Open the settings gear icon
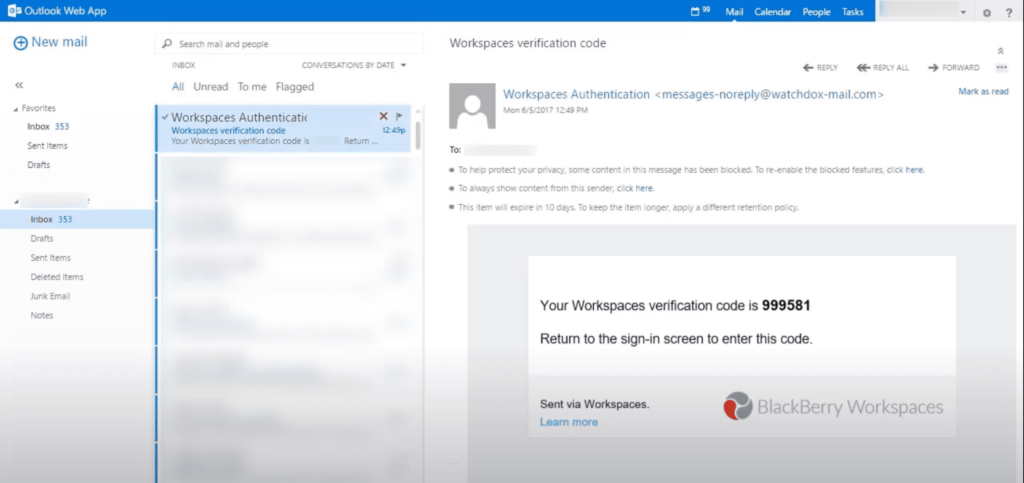Viewport: 1024px width, 483px height. (x=987, y=12)
